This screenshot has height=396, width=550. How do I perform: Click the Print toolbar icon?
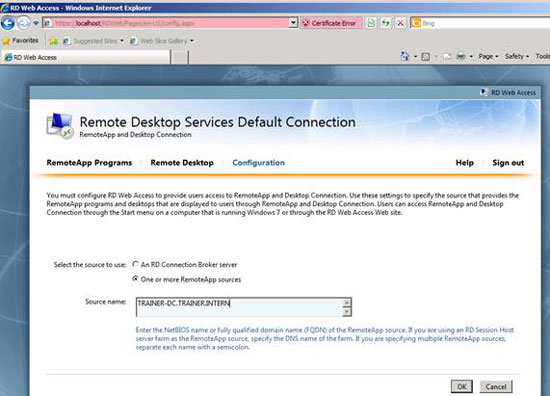(x=461, y=56)
